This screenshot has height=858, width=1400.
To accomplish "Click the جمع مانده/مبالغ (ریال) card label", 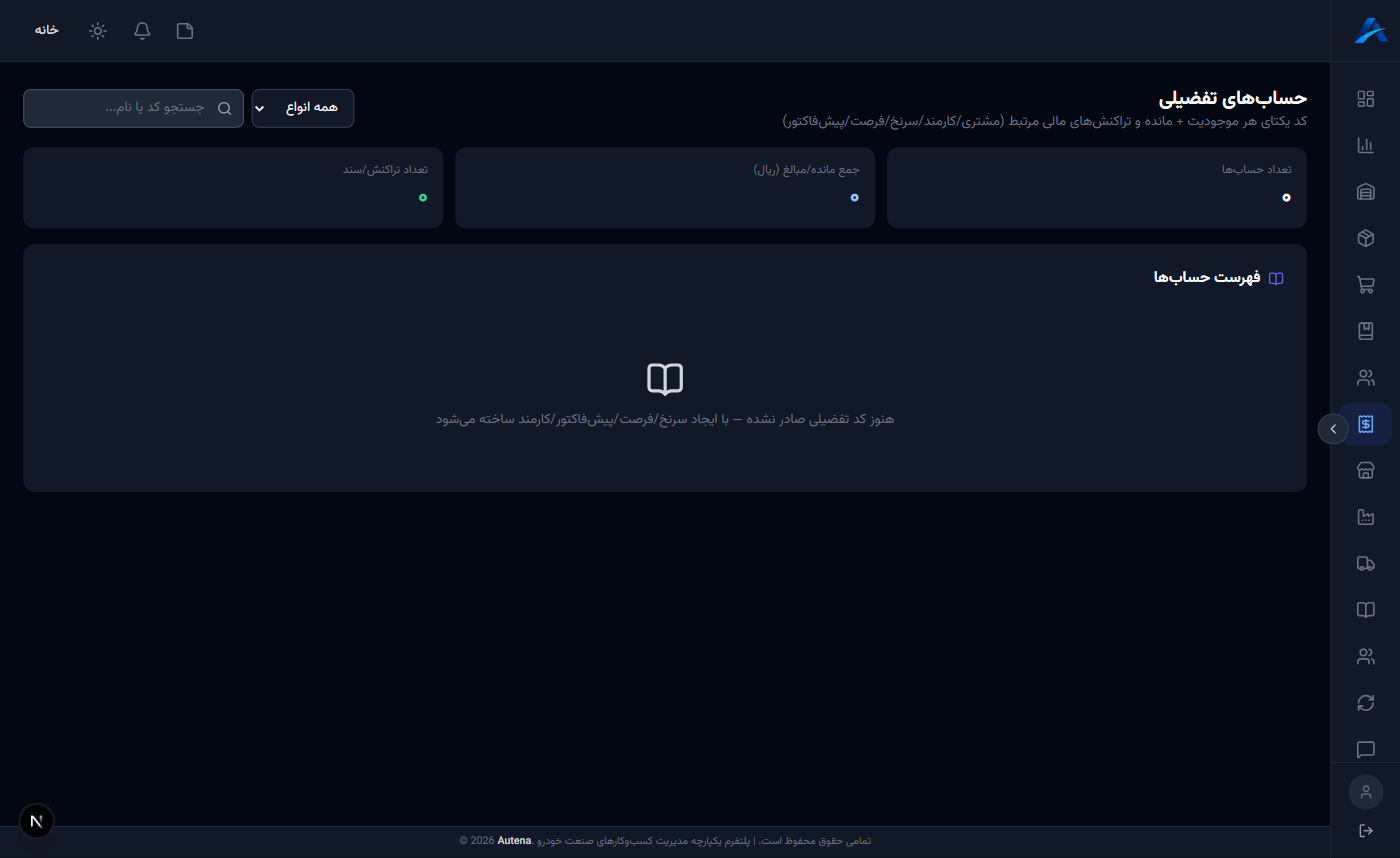I will pos(807,170).
